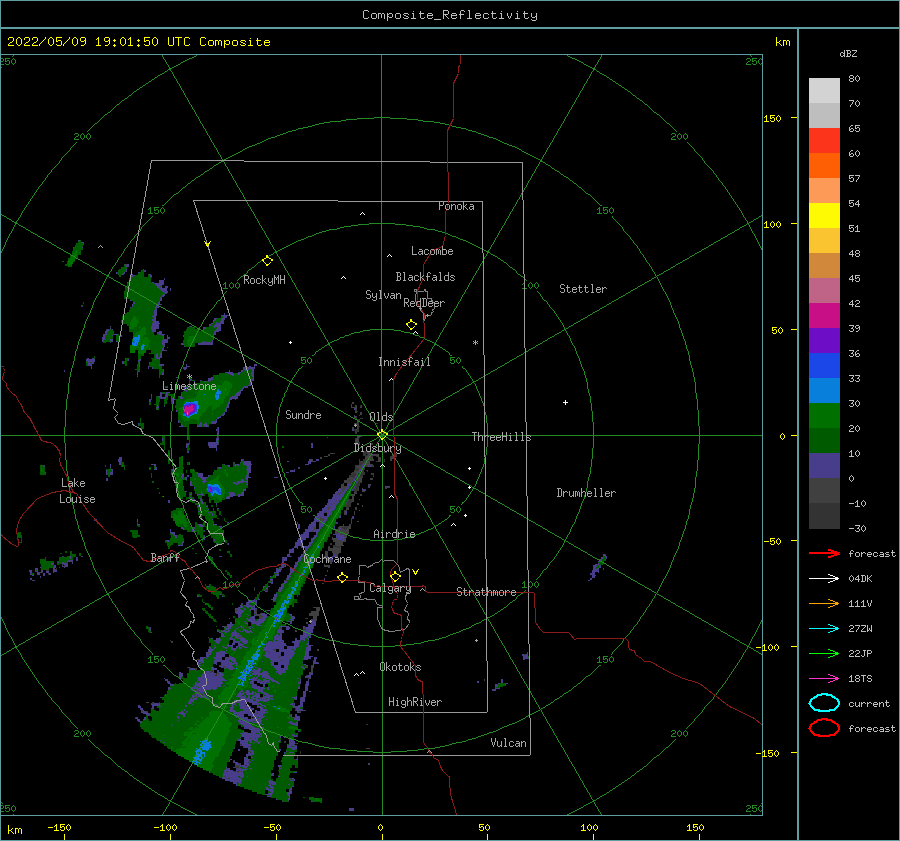
Task: Click the magenta 18TS arrow in legend
Action: pyautogui.click(x=824, y=679)
